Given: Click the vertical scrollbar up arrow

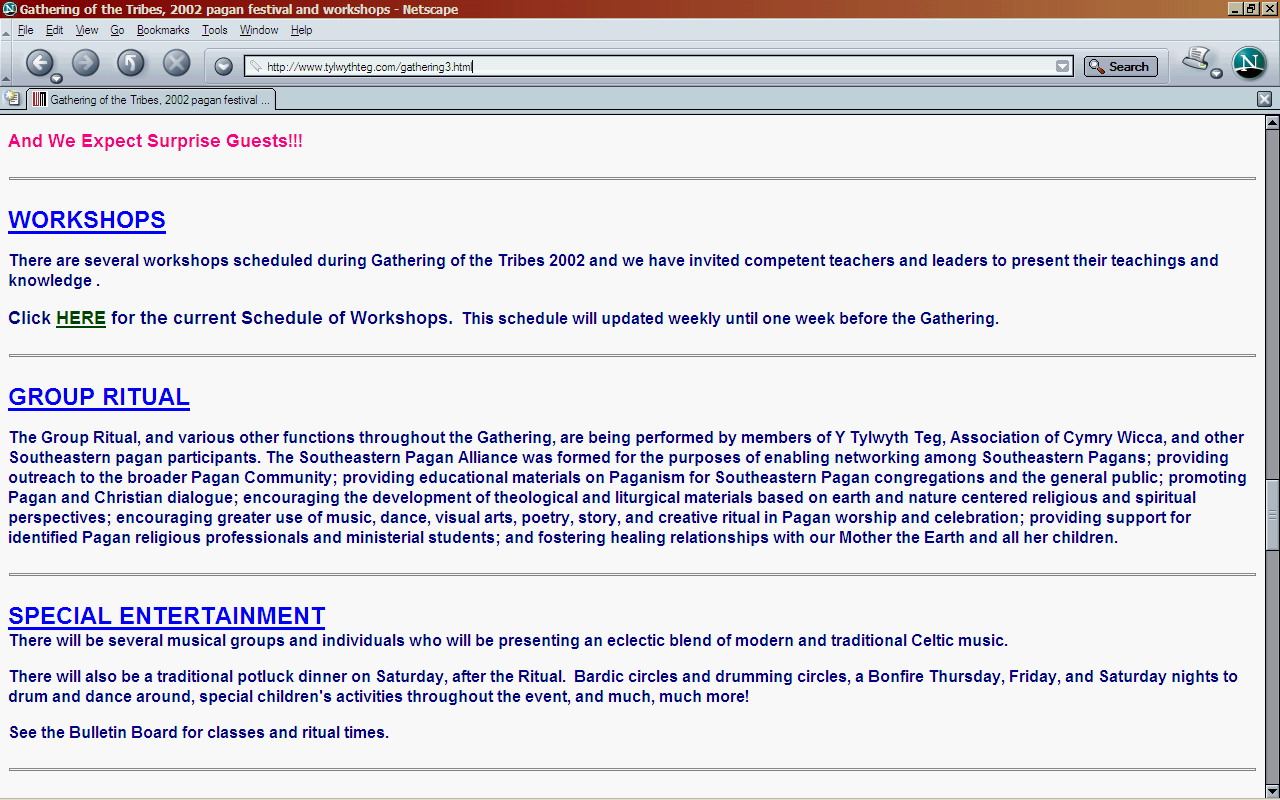Looking at the screenshot, I should 1272,123.
